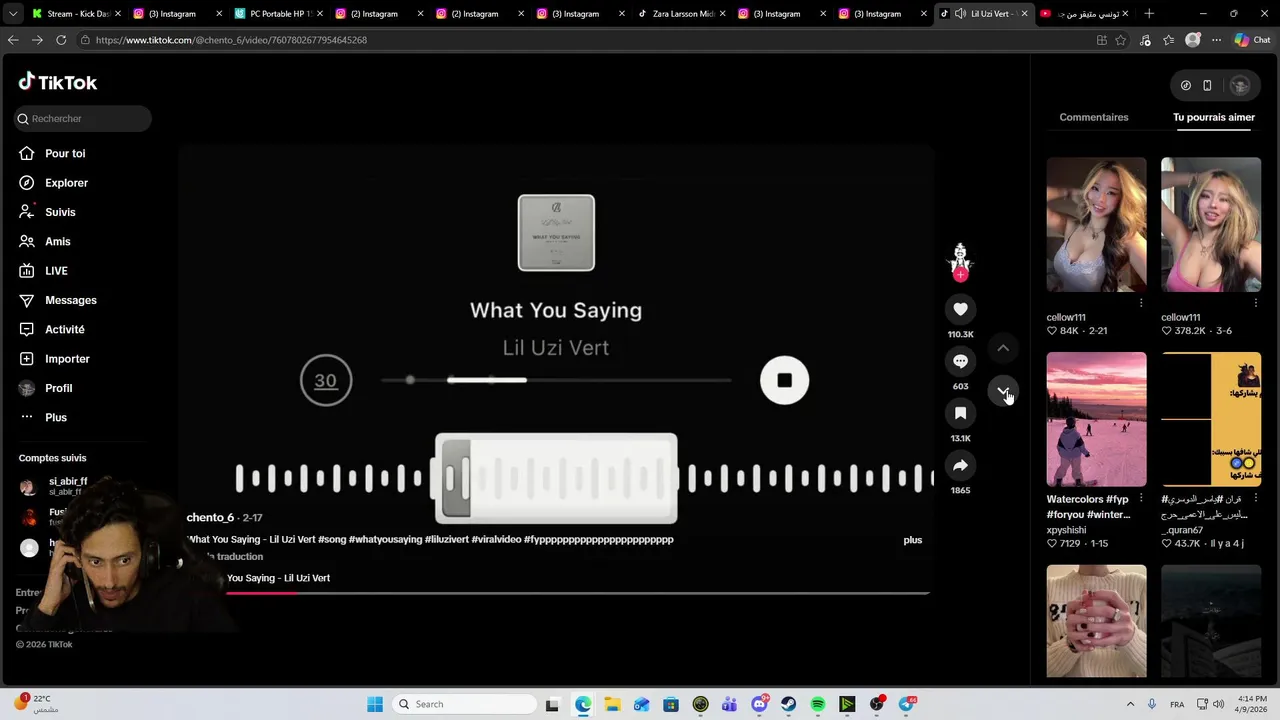Expand the caption with the plus link

912,540
